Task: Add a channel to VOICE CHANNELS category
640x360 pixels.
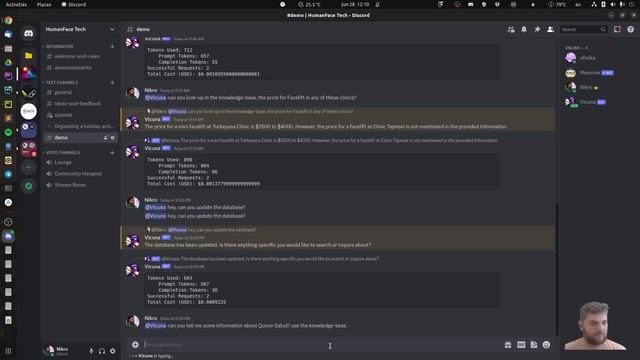Action: tap(112, 153)
